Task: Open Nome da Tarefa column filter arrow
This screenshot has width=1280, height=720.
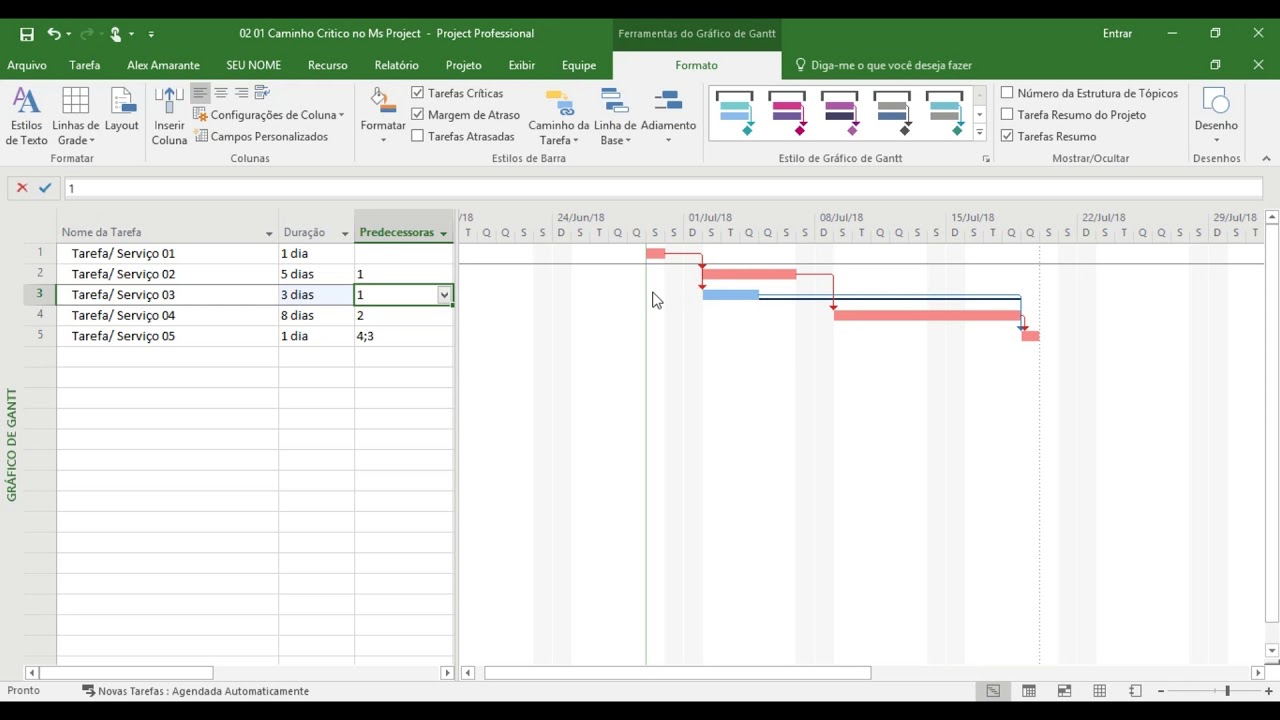Action: click(269, 234)
